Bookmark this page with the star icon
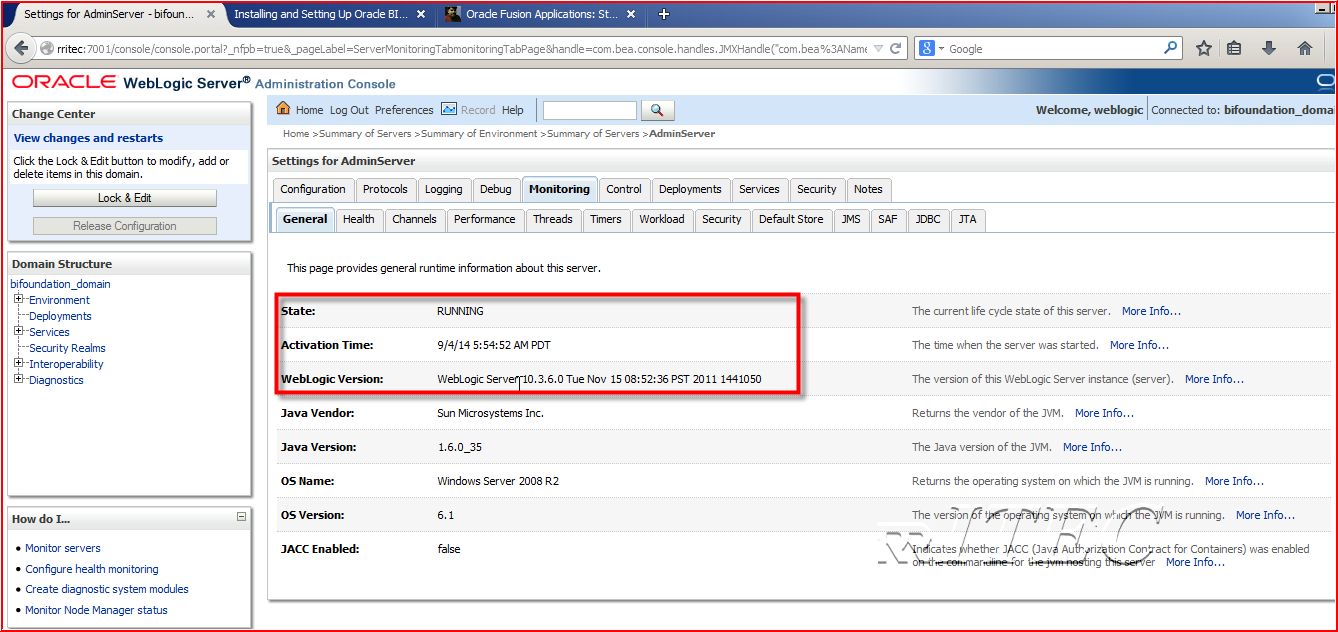The height and width of the screenshot is (632, 1338). [x=1204, y=48]
